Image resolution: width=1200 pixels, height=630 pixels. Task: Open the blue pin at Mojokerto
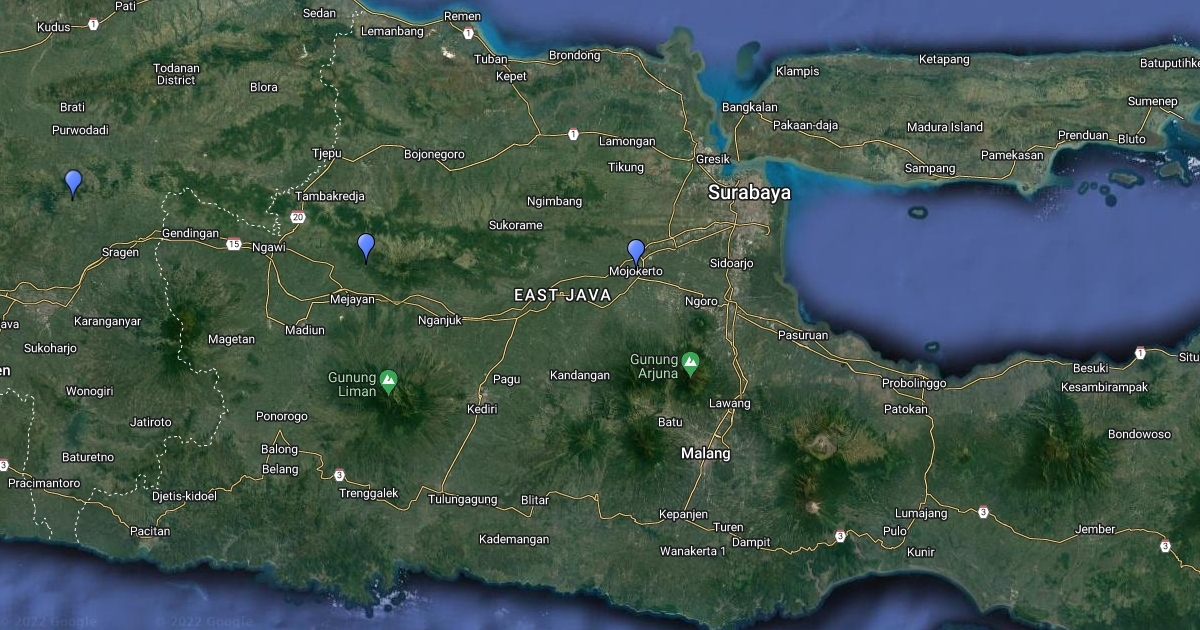click(636, 252)
